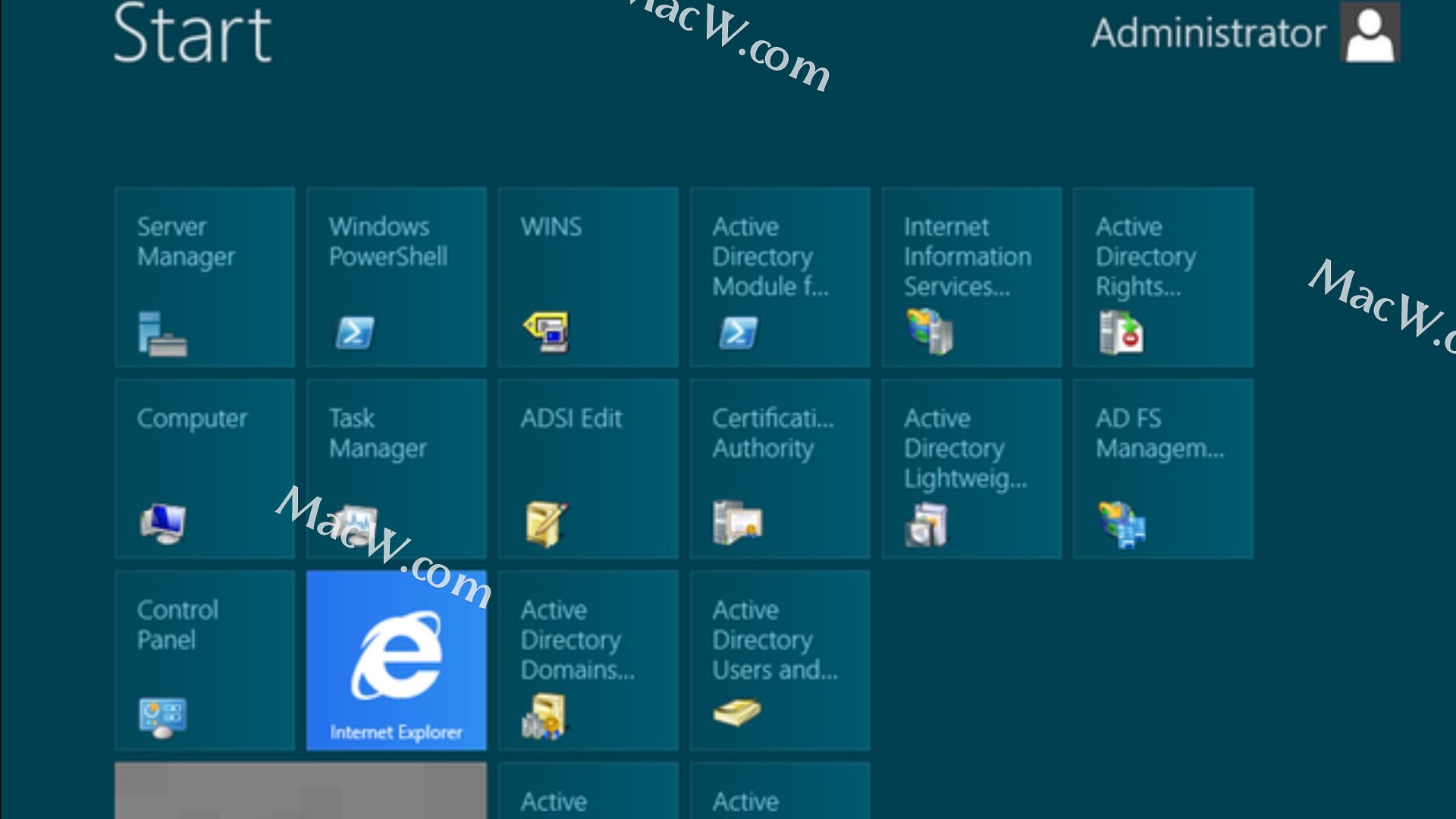Click the gray Desktop tile at bottom
This screenshot has width=1456, height=819.
(x=300, y=792)
